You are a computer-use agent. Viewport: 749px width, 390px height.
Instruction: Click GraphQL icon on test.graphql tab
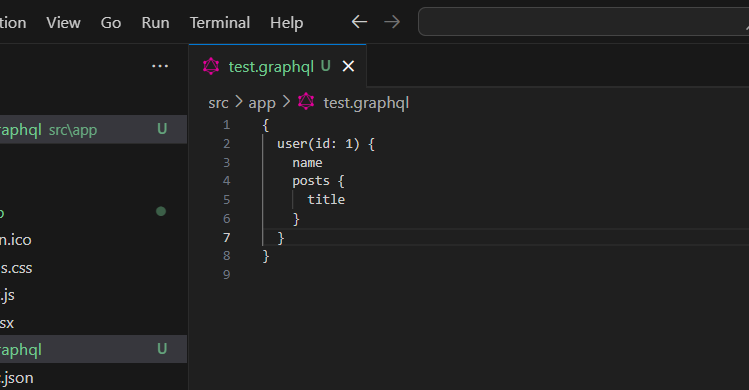(211, 66)
